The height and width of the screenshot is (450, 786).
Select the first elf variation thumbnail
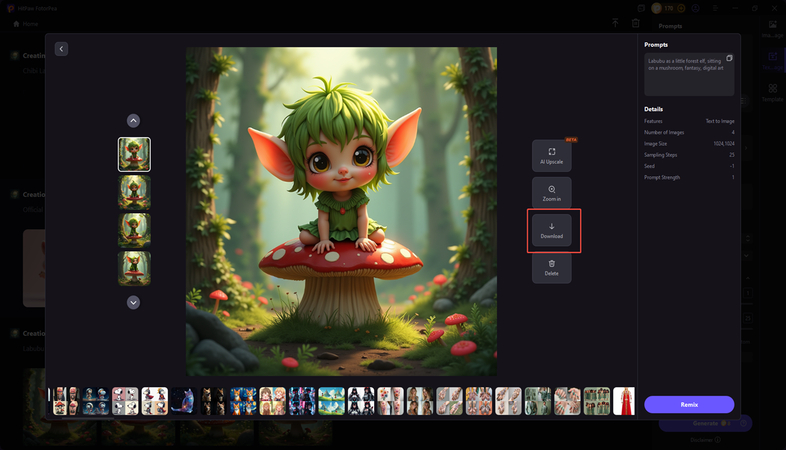tap(134, 154)
